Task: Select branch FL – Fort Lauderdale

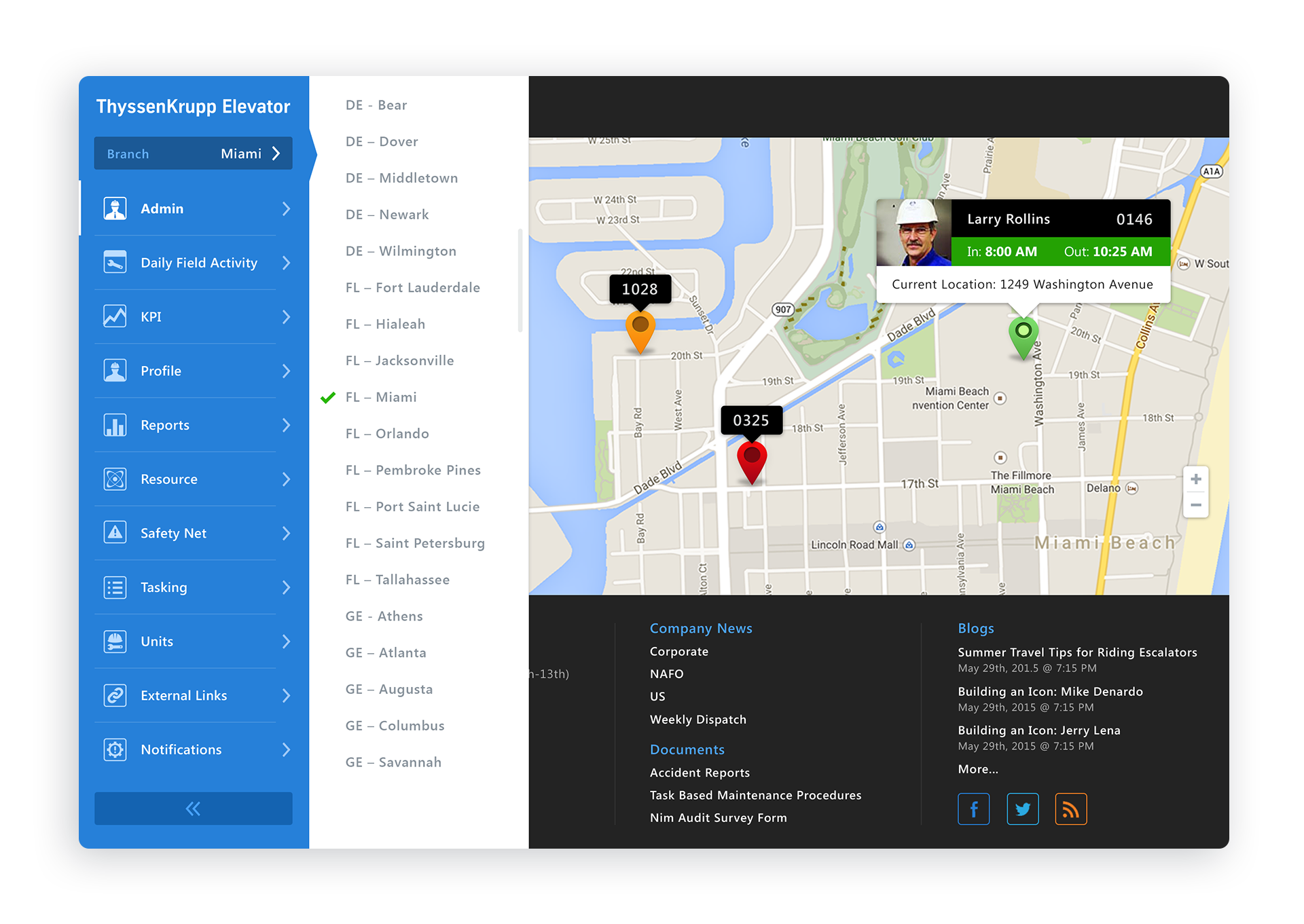Action: click(413, 288)
